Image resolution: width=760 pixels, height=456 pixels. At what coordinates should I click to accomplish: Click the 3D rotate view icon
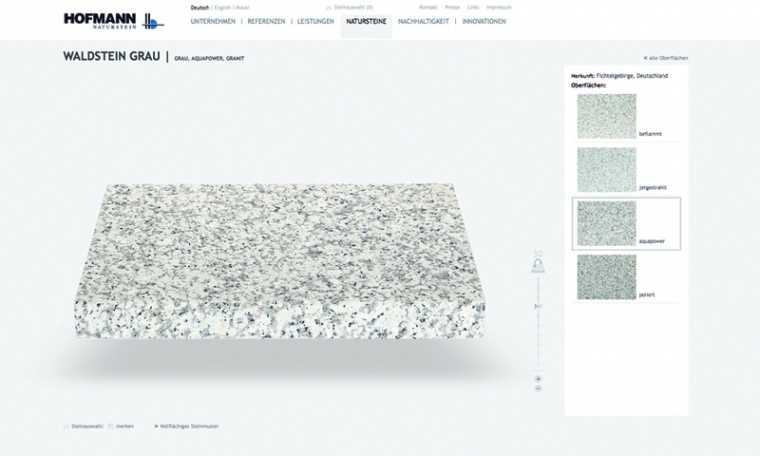(538, 265)
